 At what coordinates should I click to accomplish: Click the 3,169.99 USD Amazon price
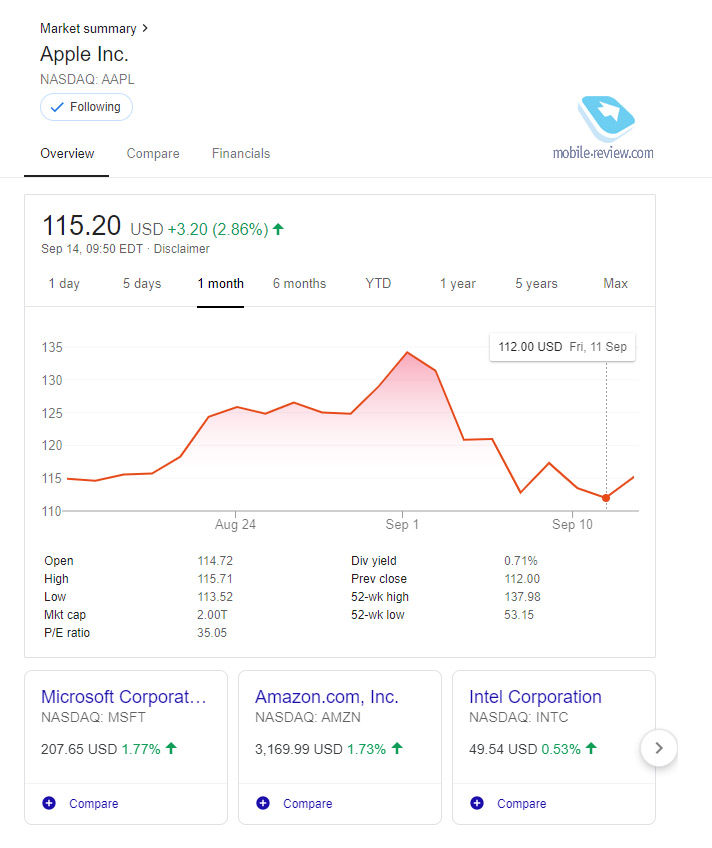(299, 749)
